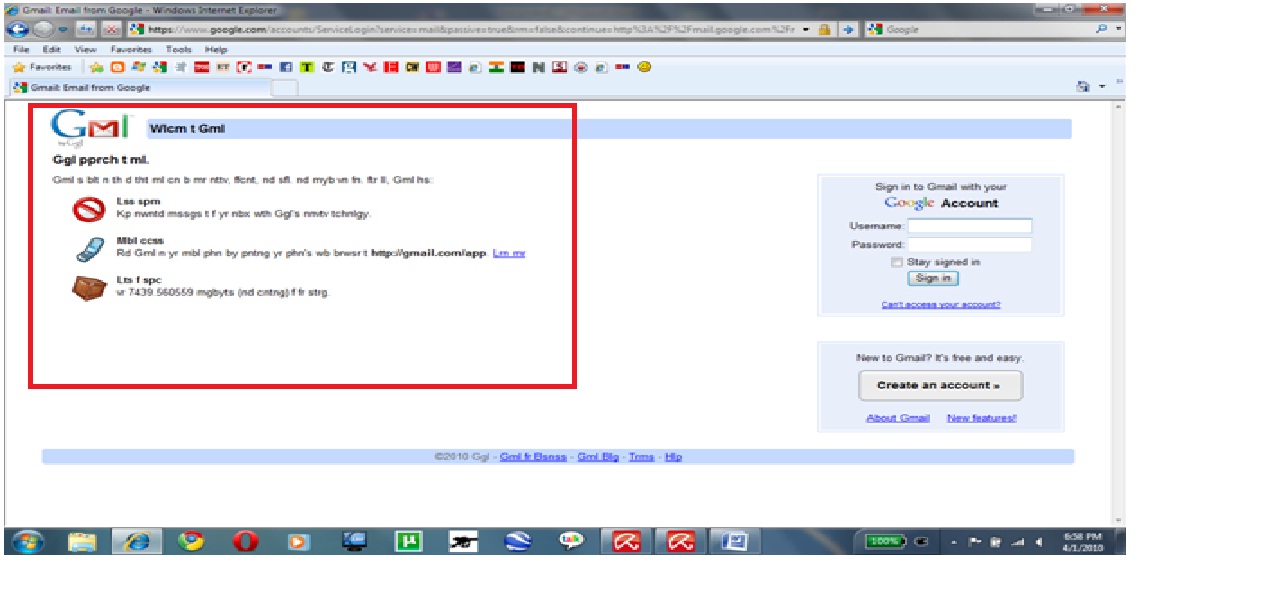The width and height of the screenshot is (1274, 592).
Task: Click the Sign in button
Action: tap(932, 278)
